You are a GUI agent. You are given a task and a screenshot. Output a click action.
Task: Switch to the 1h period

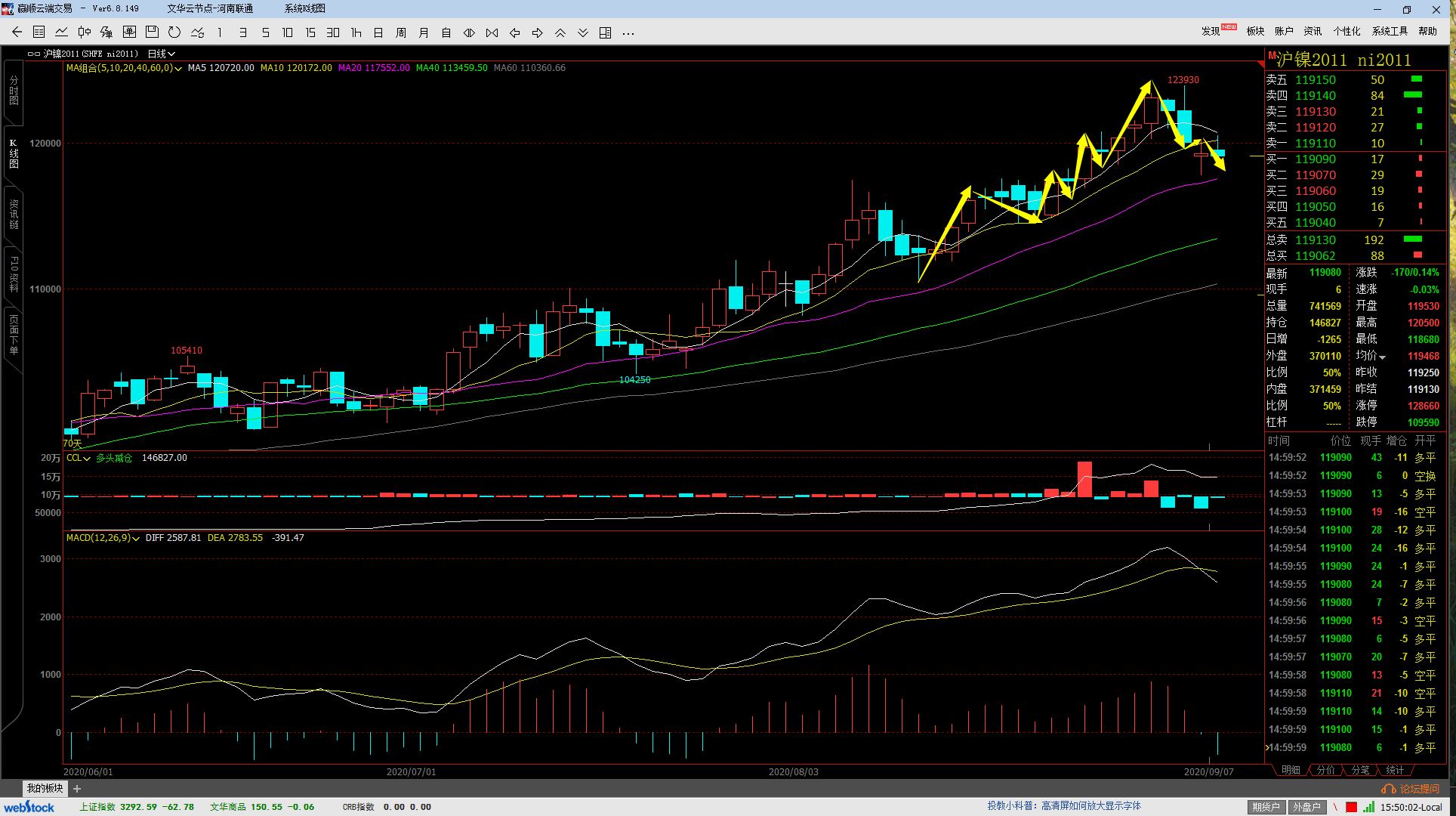(356, 32)
